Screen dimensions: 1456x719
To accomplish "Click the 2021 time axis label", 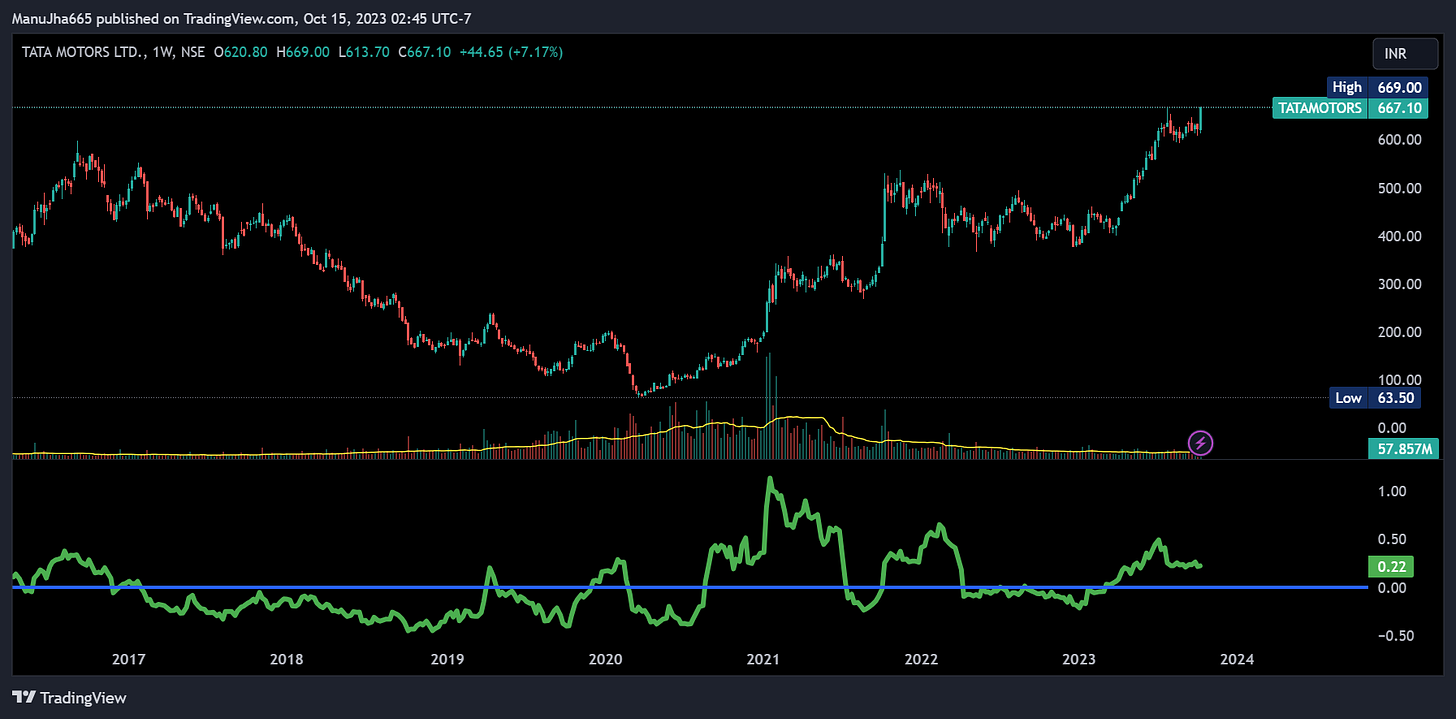I will click(763, 659).
